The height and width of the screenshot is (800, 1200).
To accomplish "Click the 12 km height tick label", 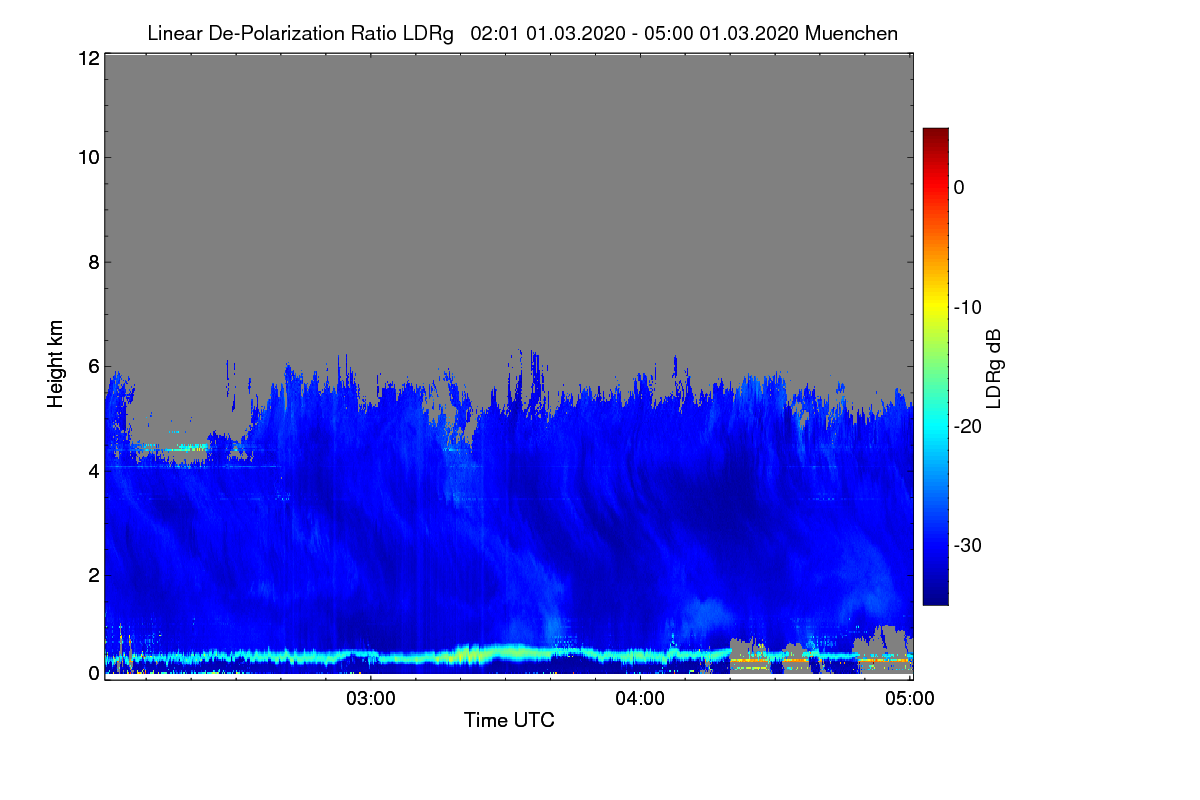I will click(87, 58).
